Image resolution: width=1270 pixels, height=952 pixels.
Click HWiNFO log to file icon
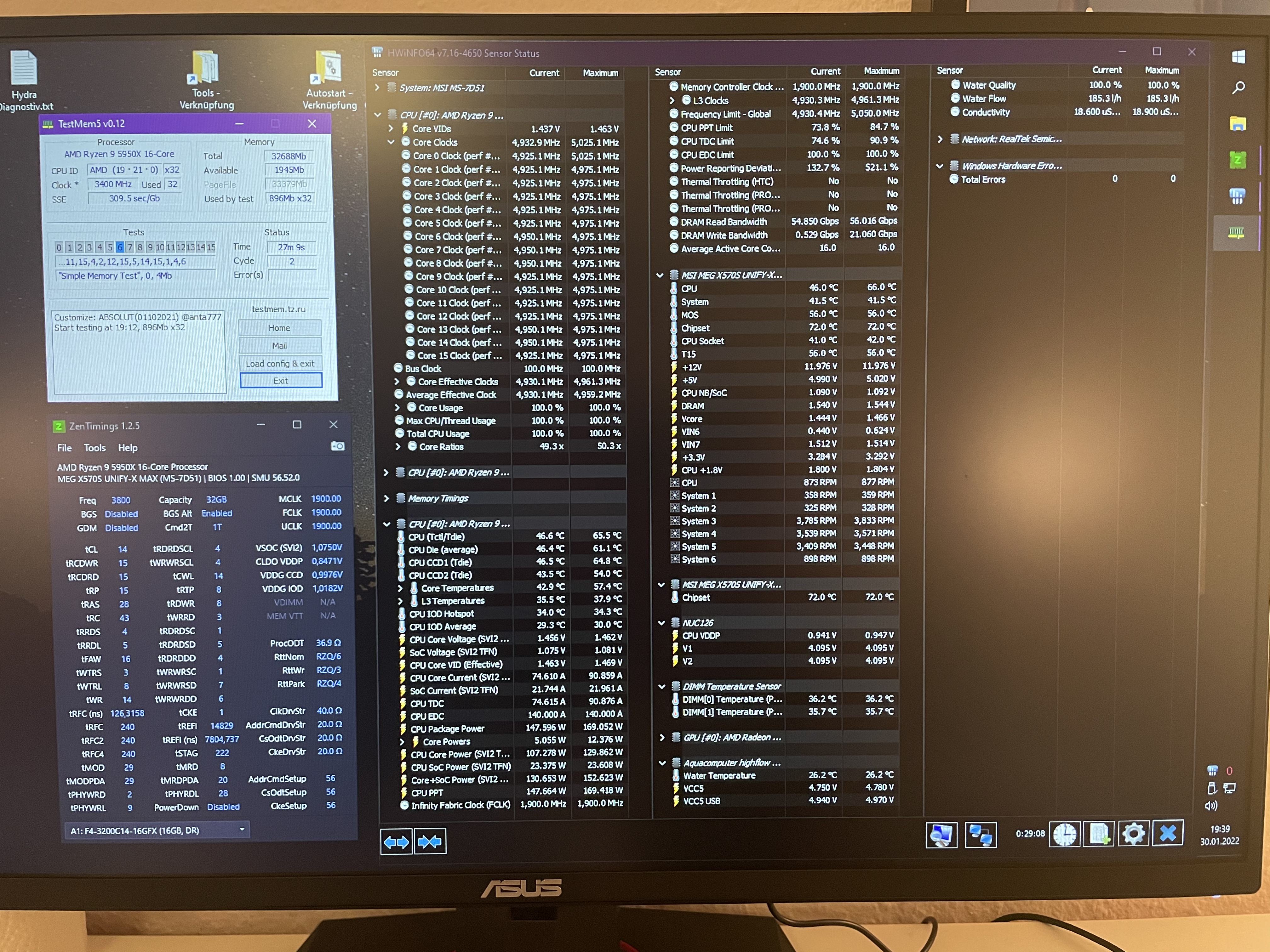pyautogui.click(x=1099, y=834)
